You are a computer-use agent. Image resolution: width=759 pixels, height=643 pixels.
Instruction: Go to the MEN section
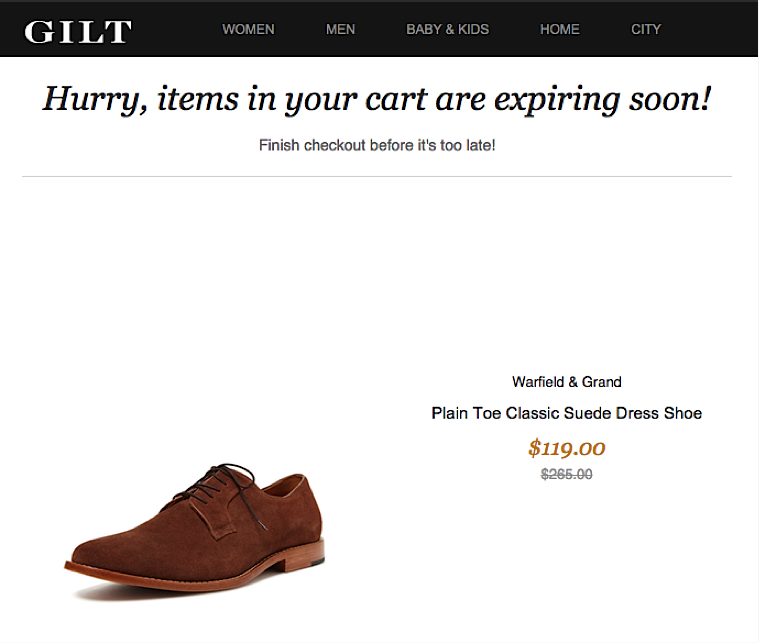340,29
